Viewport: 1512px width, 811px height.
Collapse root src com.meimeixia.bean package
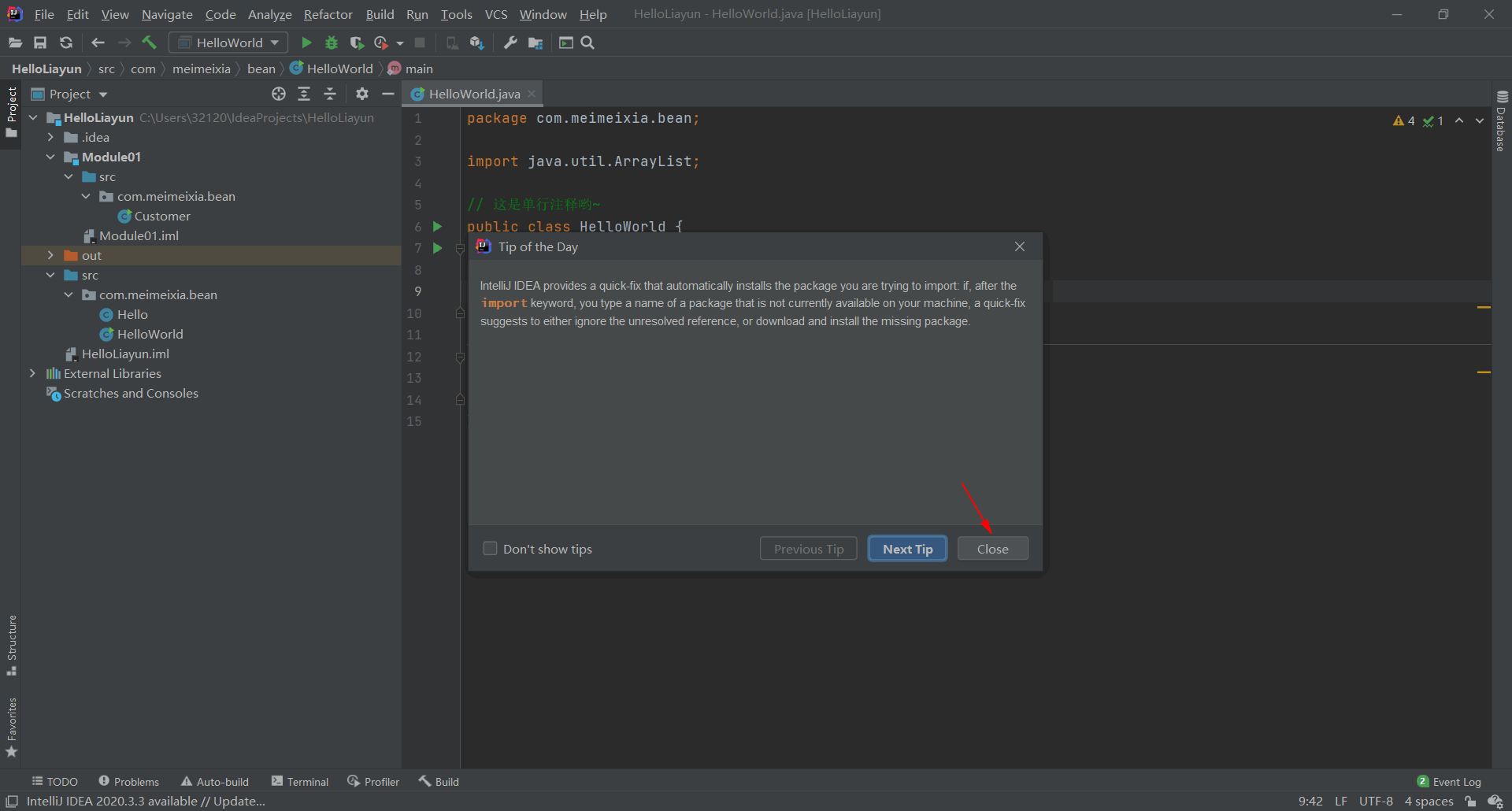click(x=69, y=294)
